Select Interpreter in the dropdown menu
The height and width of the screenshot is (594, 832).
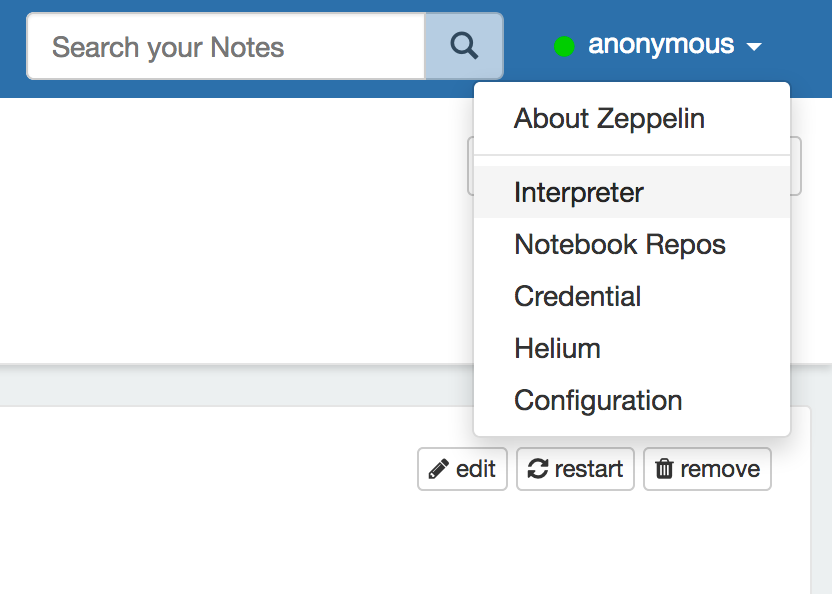(579, 192)
